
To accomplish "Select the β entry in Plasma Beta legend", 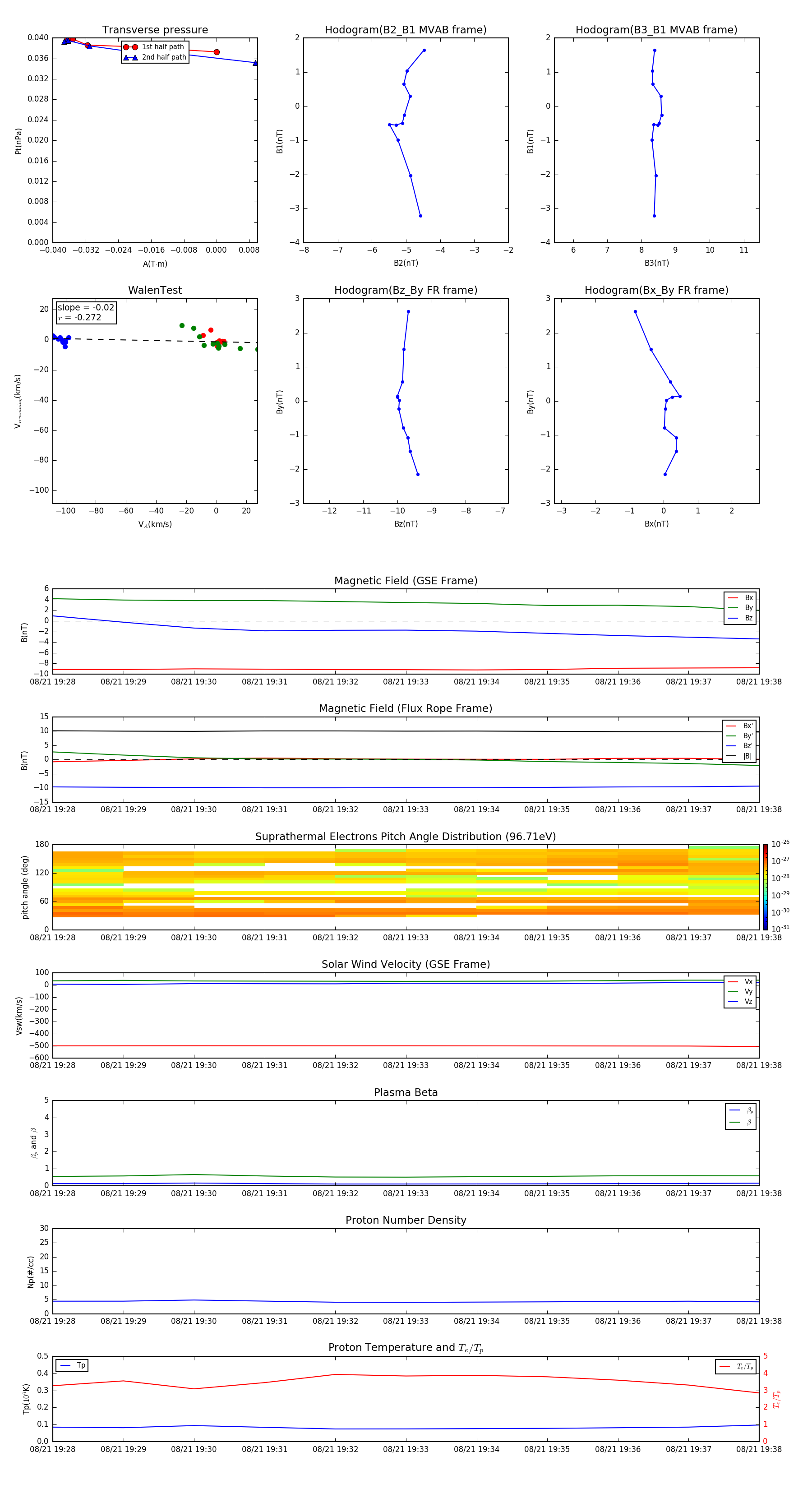I will [741, 1122].
